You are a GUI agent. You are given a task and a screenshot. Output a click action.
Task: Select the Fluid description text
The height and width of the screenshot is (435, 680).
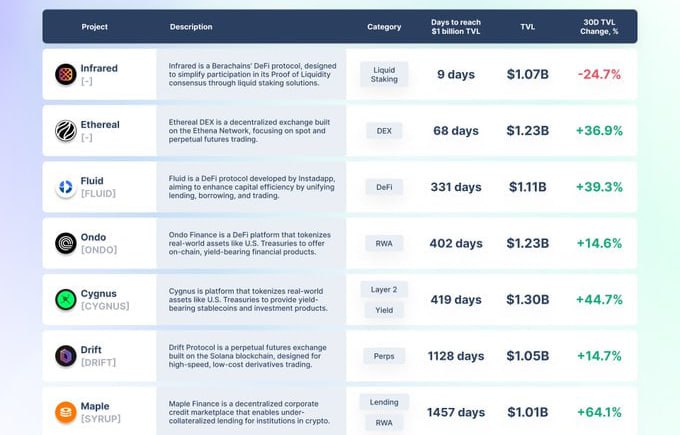coord(252,187)
